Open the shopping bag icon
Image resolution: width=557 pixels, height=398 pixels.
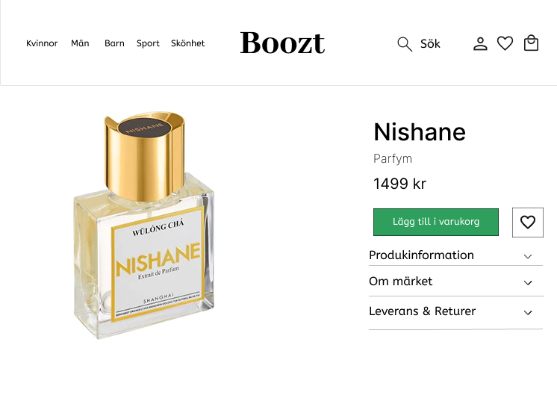click(x=531, y=43)
